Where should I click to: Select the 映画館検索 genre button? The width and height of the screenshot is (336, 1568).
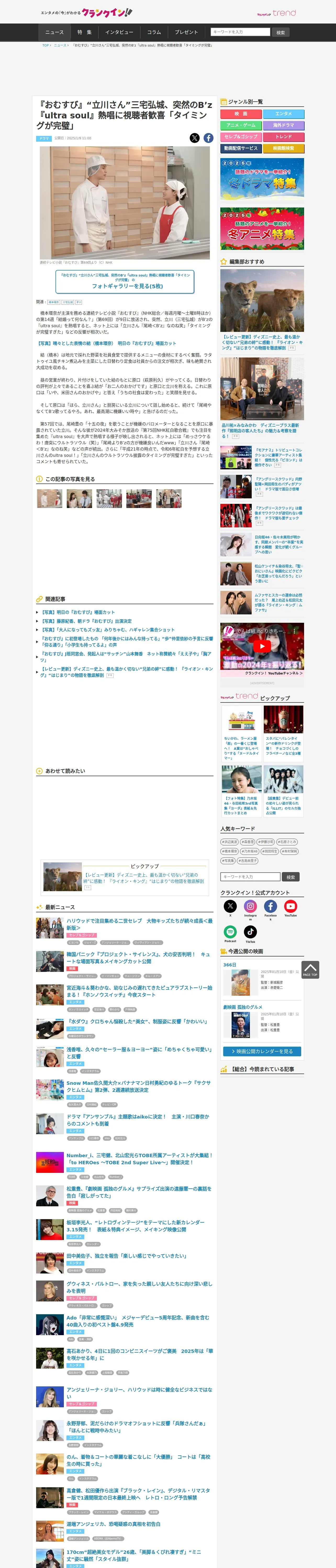tap(284, 148)
